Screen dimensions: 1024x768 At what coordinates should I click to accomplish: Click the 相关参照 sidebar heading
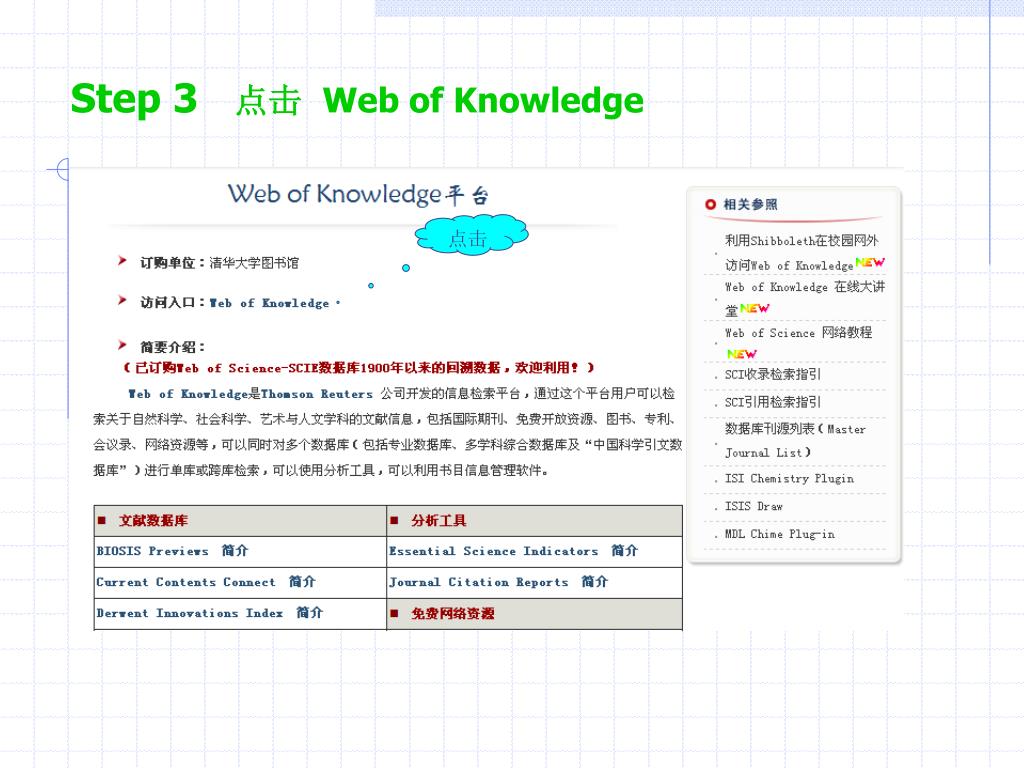[x=750, y=204]
